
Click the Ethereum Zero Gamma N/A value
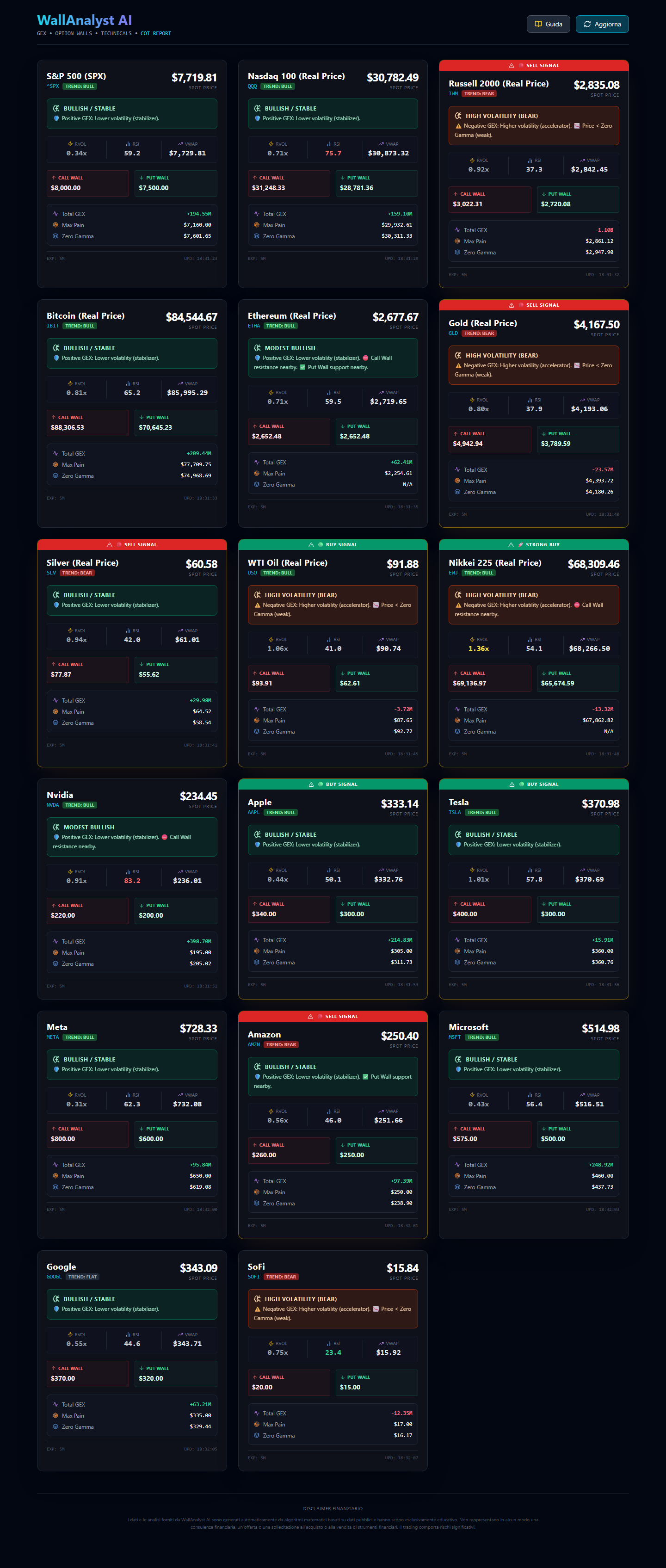coord(407,485)
